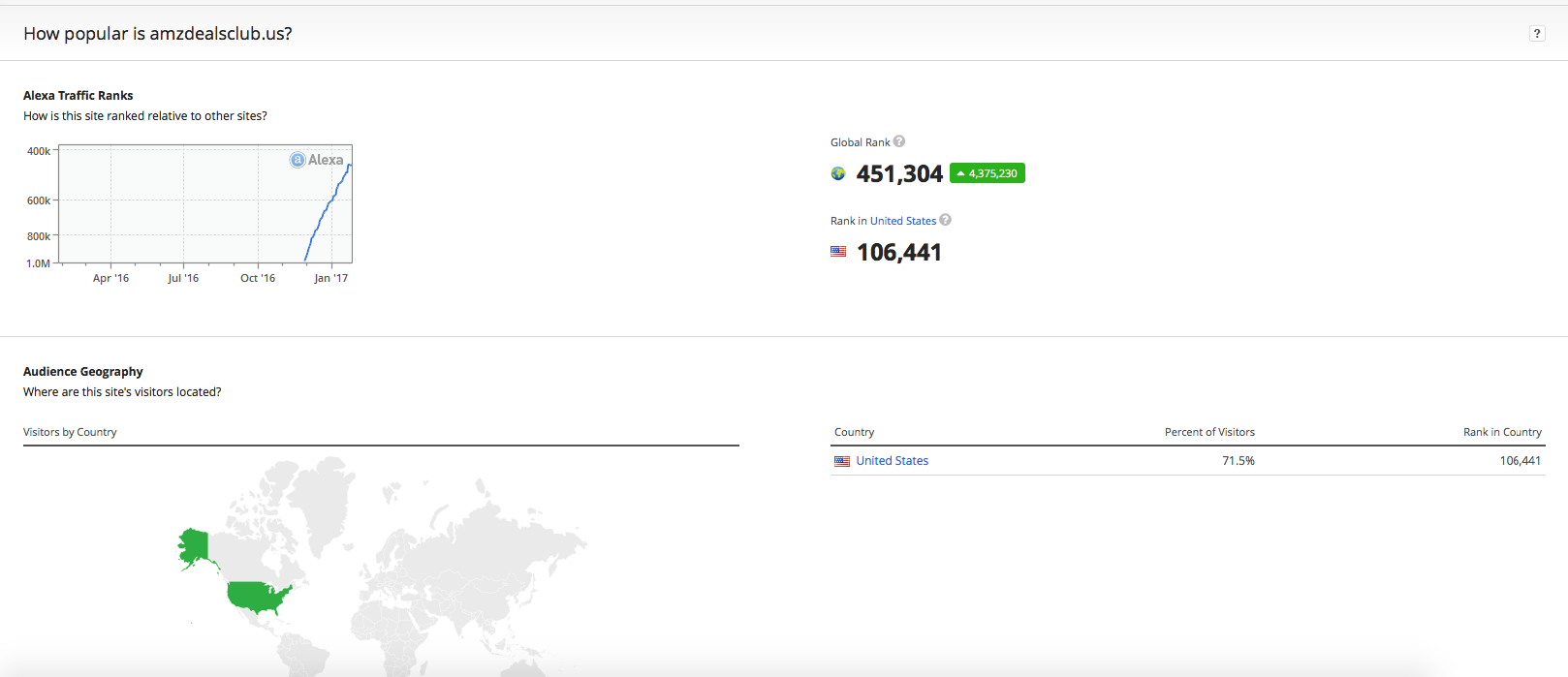Click the Visitors by Country label
1568x677 pixels.
tap(70, 432)
